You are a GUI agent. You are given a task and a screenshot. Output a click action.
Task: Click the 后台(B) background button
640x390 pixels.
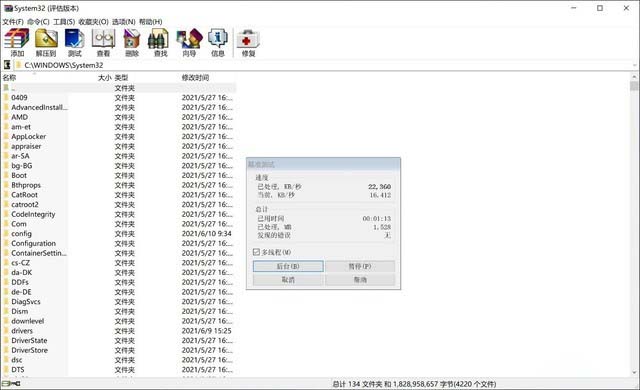point(288,266)
